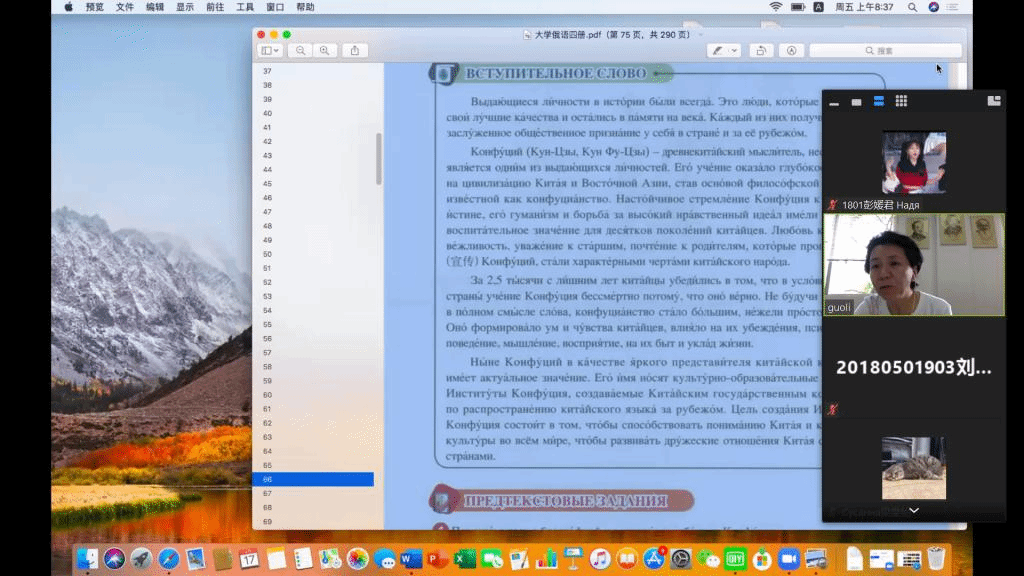Select the Markup sketch pen tool
The width and height of the screenshot is (1024, 576).
717,49
